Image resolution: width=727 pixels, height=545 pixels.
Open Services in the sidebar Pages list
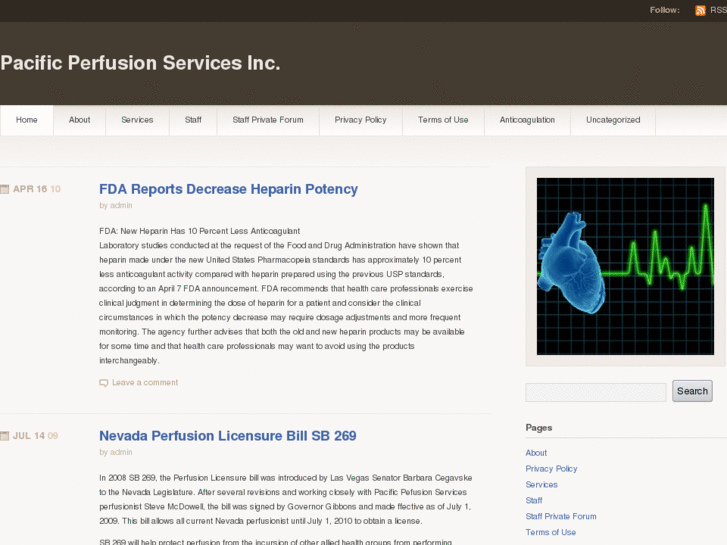tap(542, 485)
